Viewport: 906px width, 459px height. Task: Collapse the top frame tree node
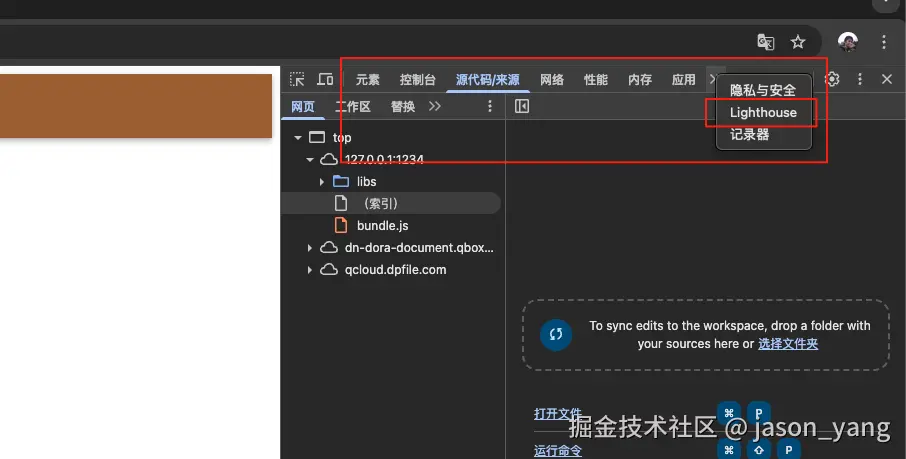pyautogui.click(x=298, y=138)
